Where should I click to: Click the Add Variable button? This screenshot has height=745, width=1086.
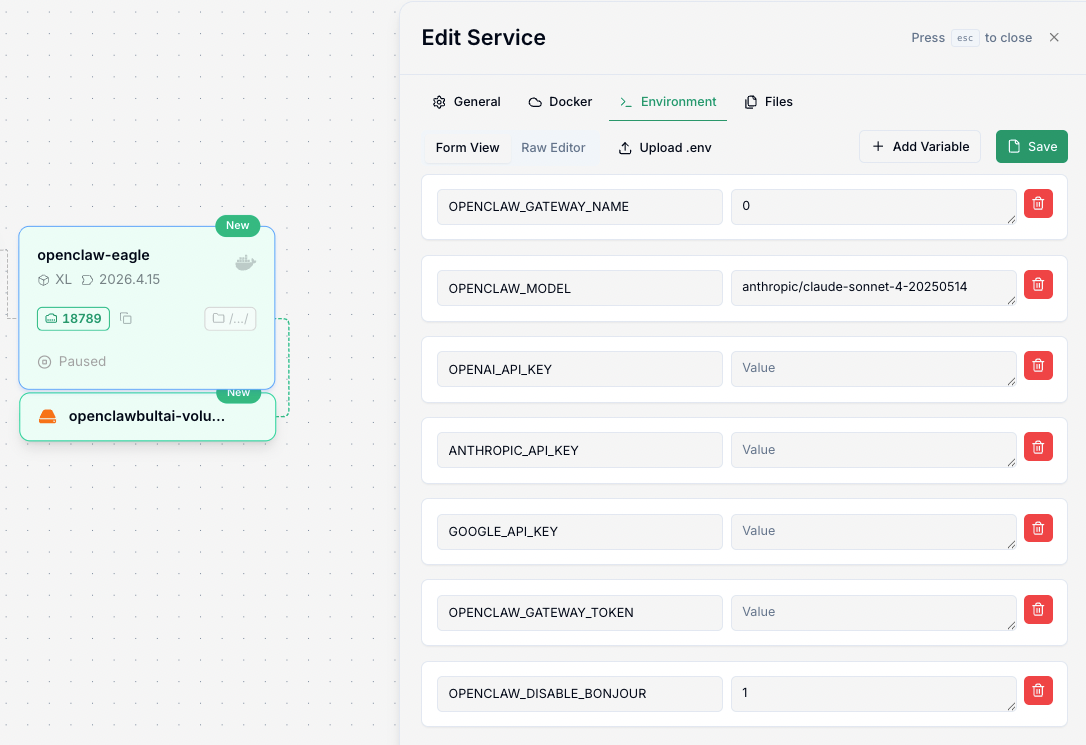(920, 147)
